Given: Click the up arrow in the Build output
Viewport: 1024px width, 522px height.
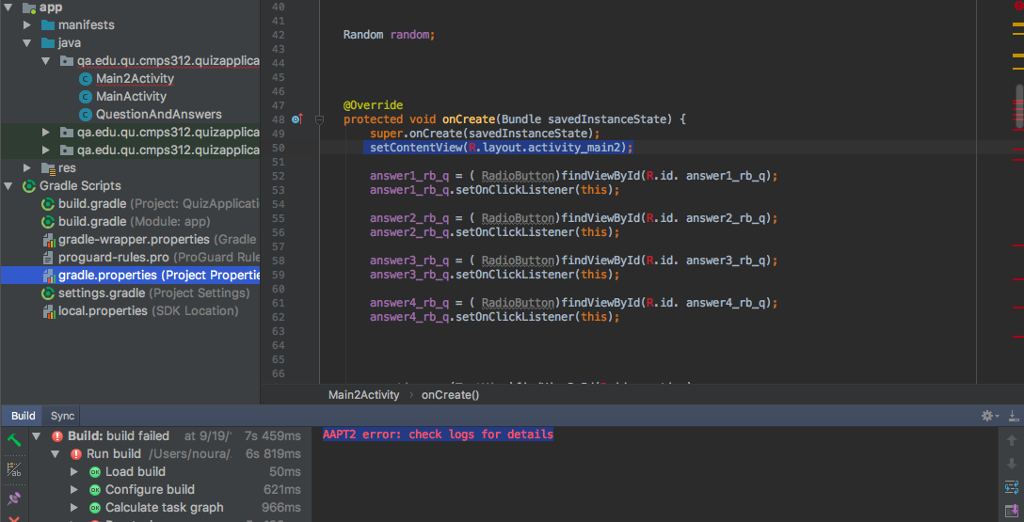Looking at the screenshot, I should (1012, 440).
